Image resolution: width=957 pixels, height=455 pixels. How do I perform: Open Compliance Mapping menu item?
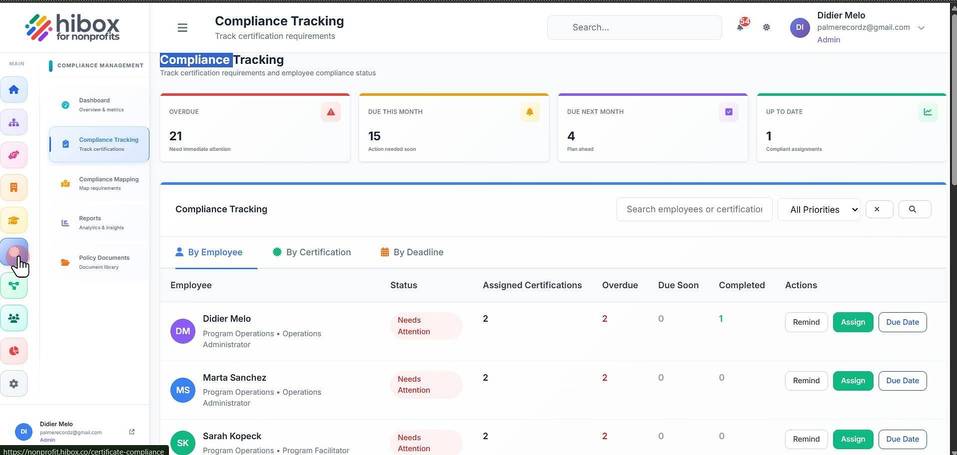[99, 184]
